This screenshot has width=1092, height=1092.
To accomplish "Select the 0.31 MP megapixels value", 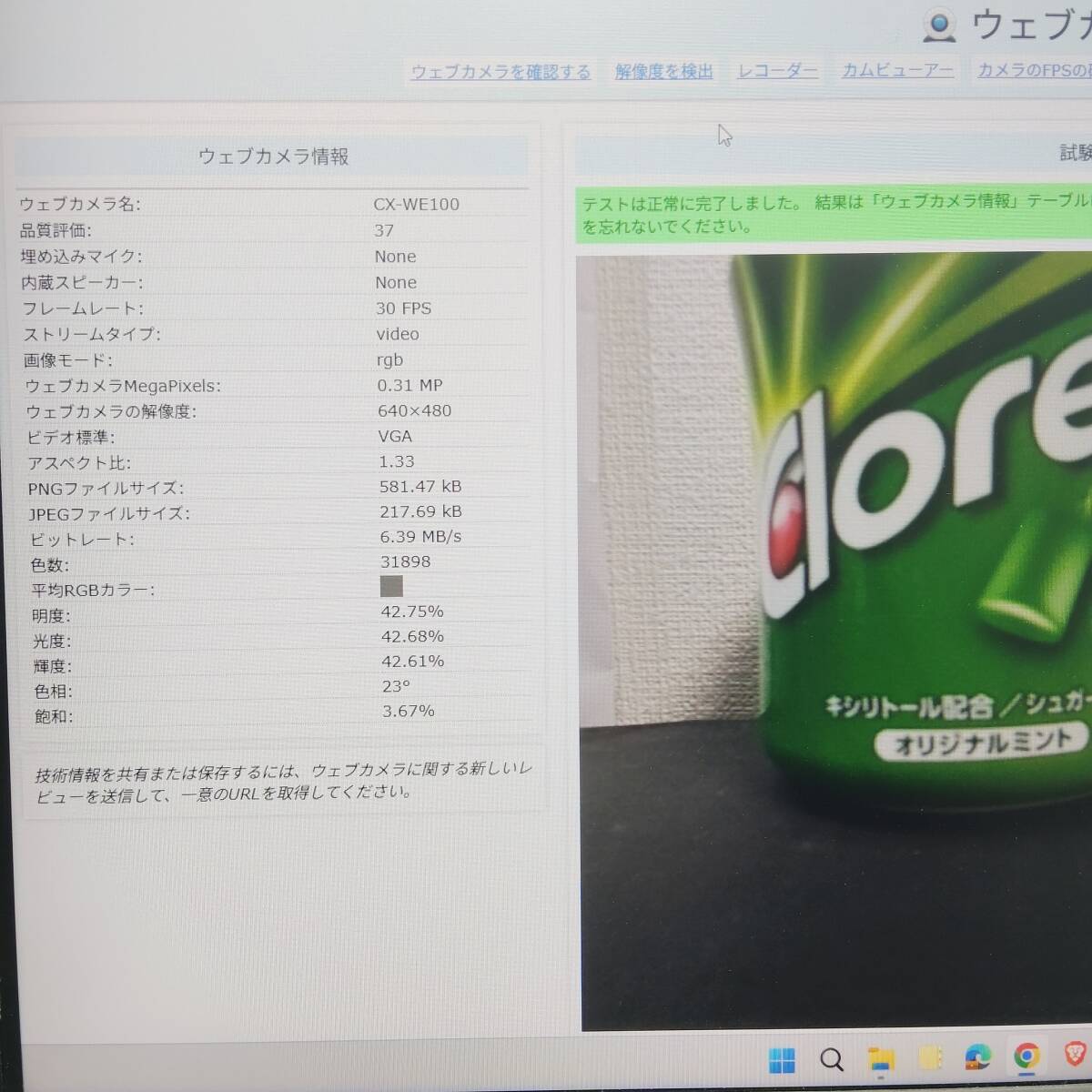I will click(409, 385).
